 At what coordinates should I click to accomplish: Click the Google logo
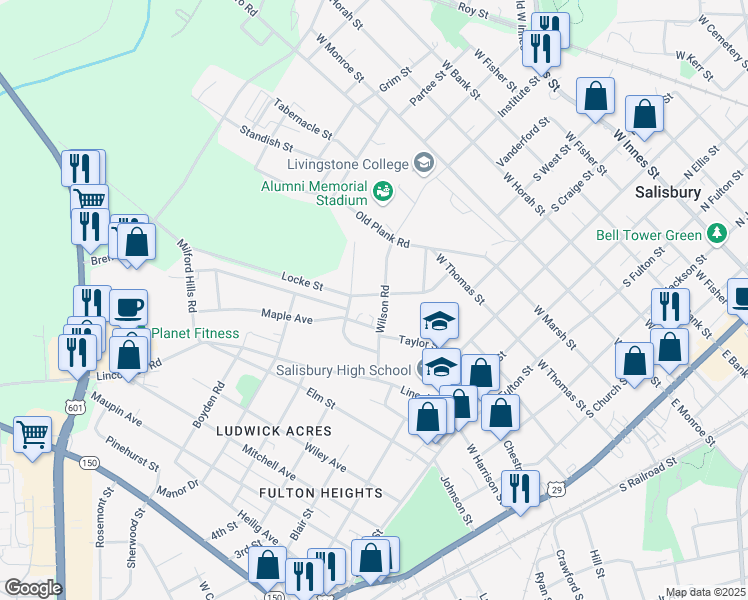[33, 588]
